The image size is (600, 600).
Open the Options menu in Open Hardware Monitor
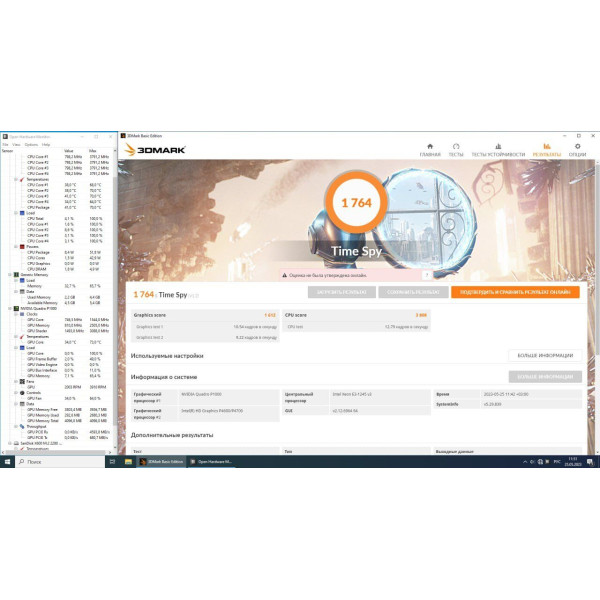click(x=31, y=145)
